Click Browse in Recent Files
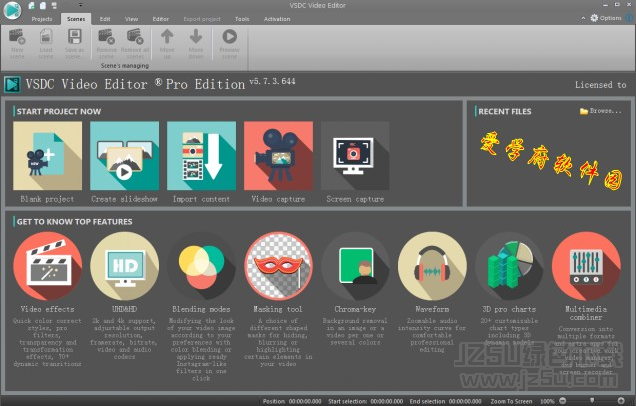 601,111
